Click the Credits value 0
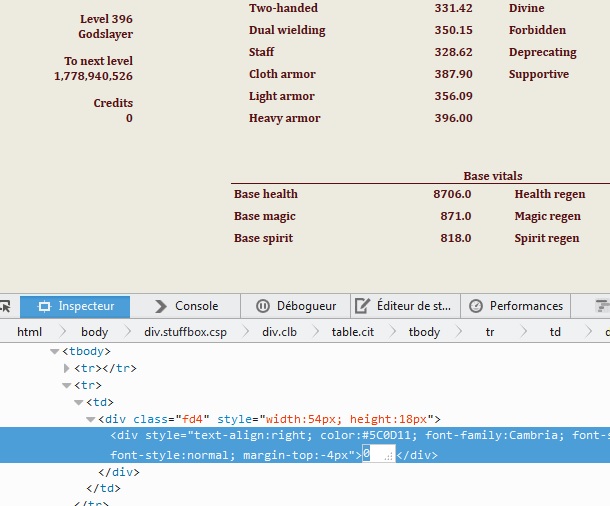Viewport: 610px width, 506px height. tap(129, 118)
